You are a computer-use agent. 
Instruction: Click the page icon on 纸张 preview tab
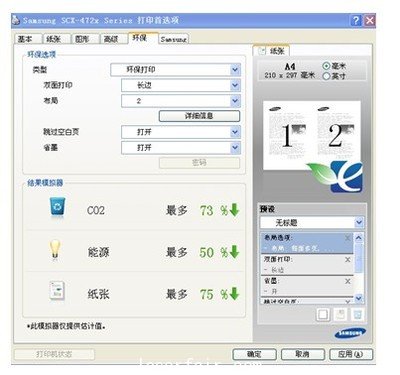pyautogui.click(x=262, y=51)
